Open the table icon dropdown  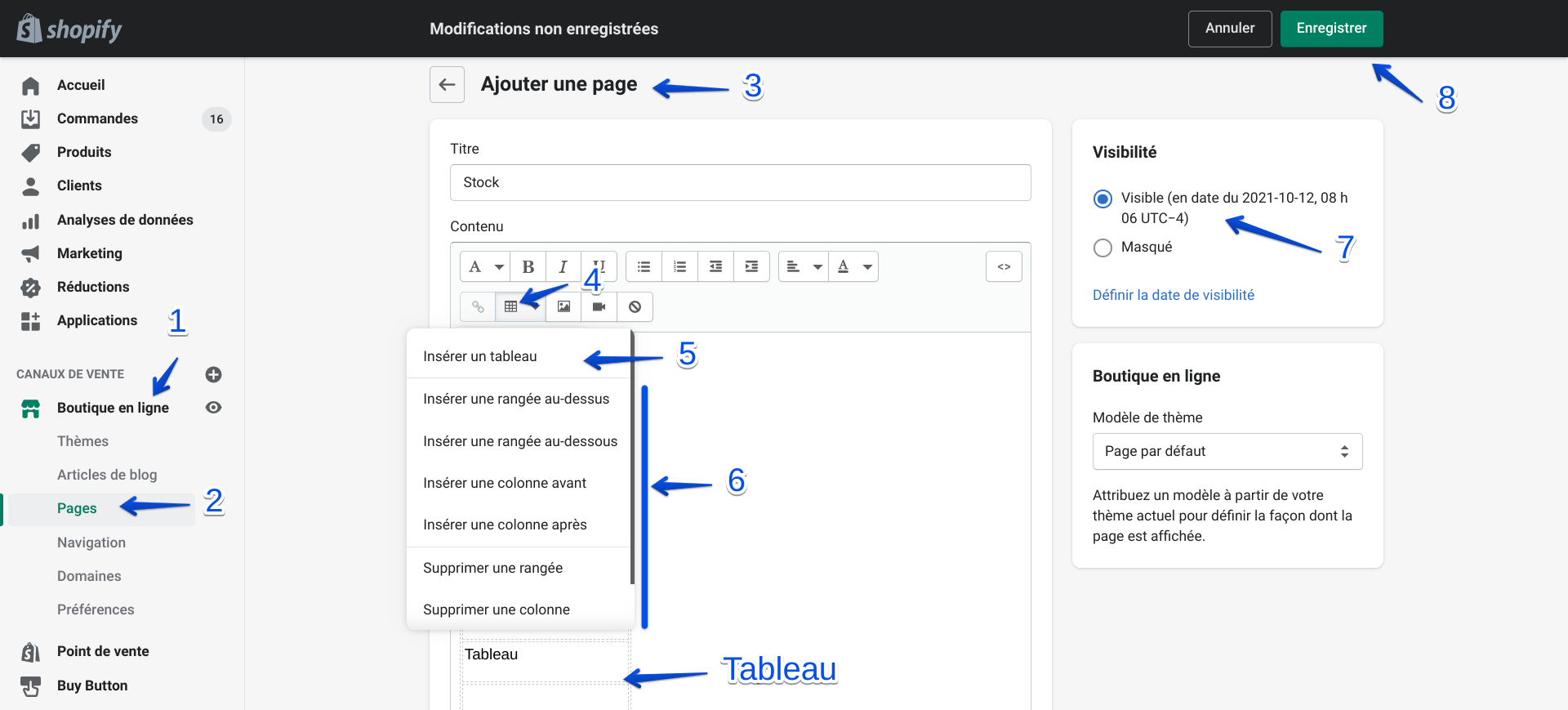(x=520, y=306)
